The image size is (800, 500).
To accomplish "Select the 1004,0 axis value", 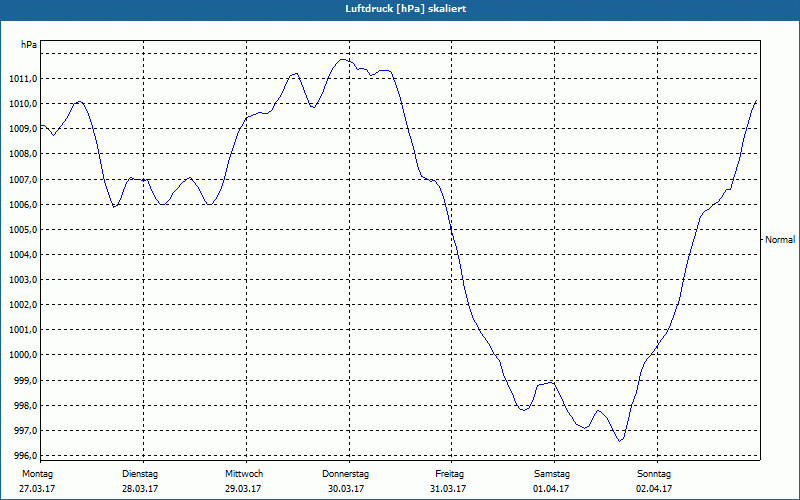I will [23, 255].
